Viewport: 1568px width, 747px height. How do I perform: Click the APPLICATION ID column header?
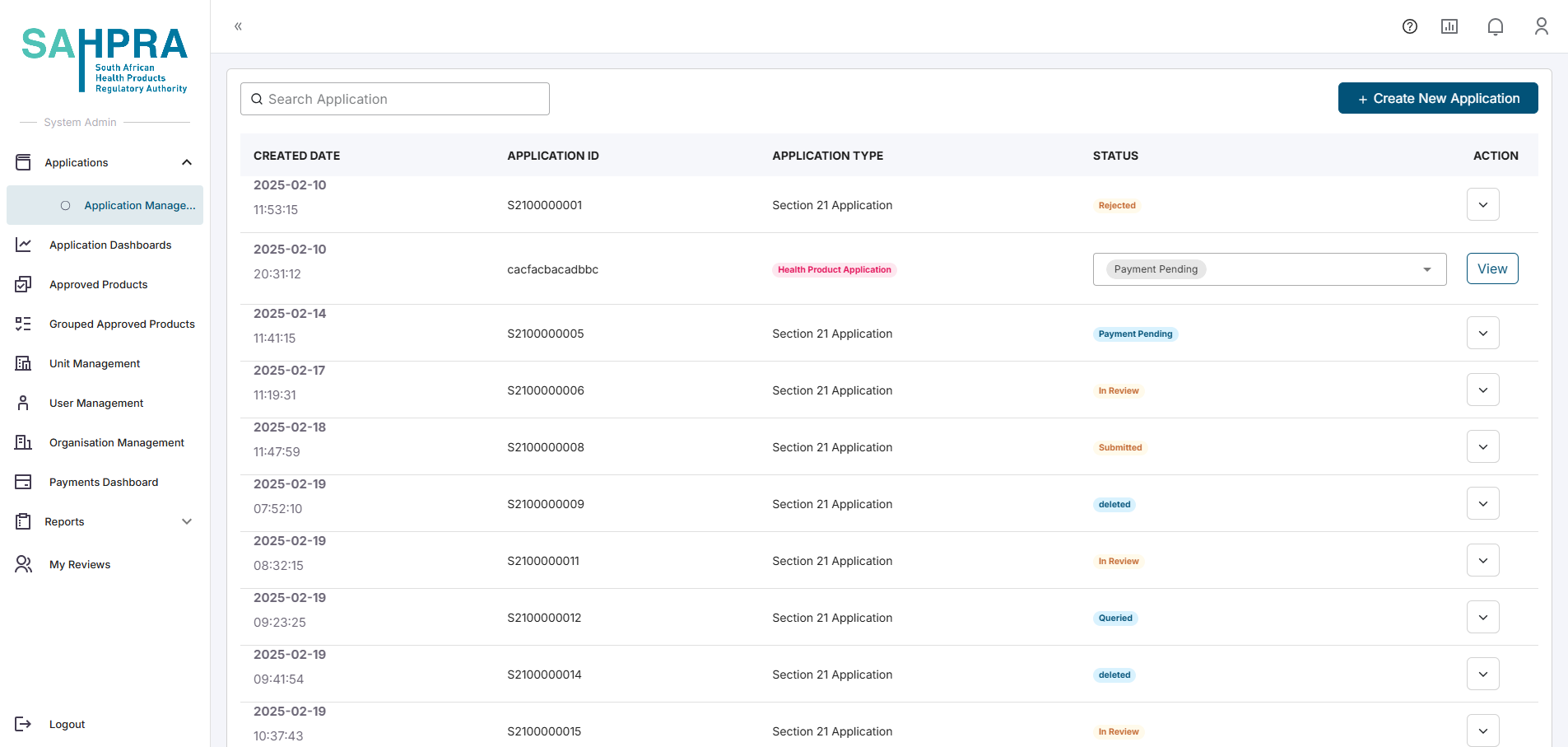coord(553,156)
